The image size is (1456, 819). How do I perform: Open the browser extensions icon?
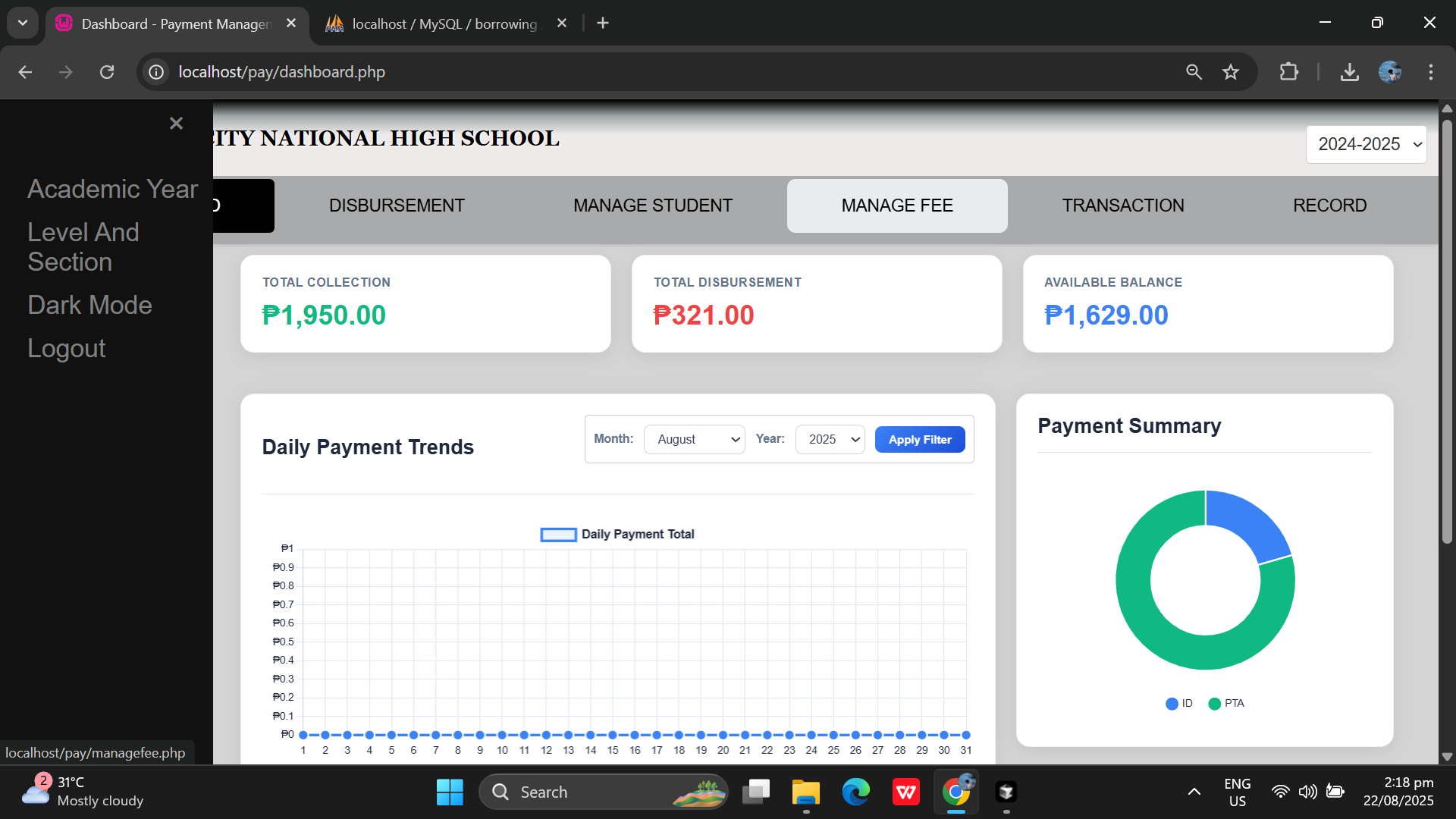1288,72
